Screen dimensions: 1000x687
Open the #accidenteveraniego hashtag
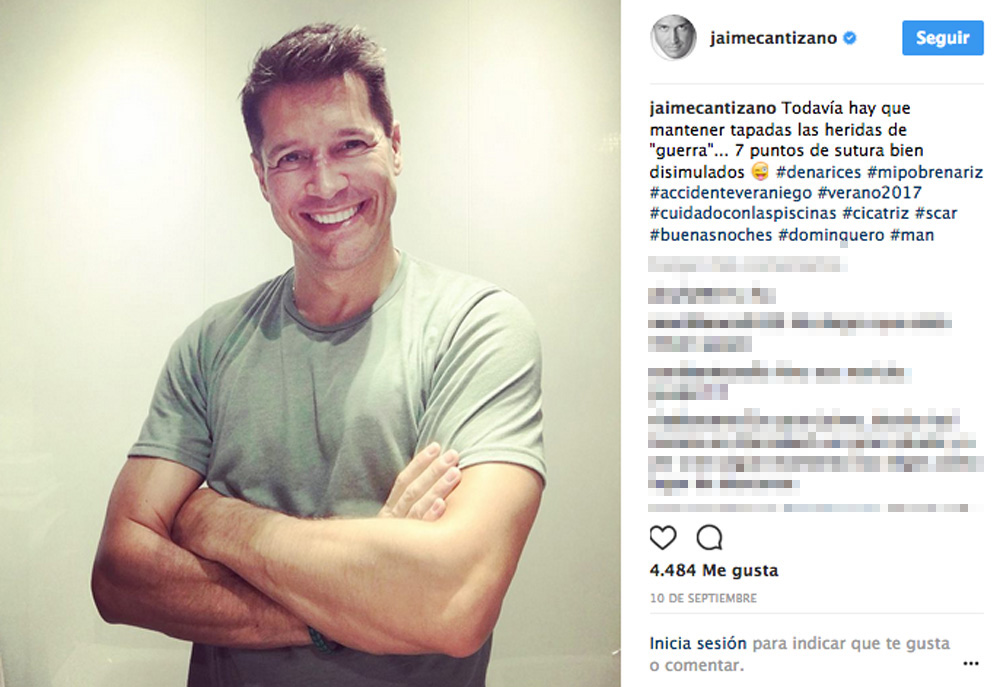[730, 193]
